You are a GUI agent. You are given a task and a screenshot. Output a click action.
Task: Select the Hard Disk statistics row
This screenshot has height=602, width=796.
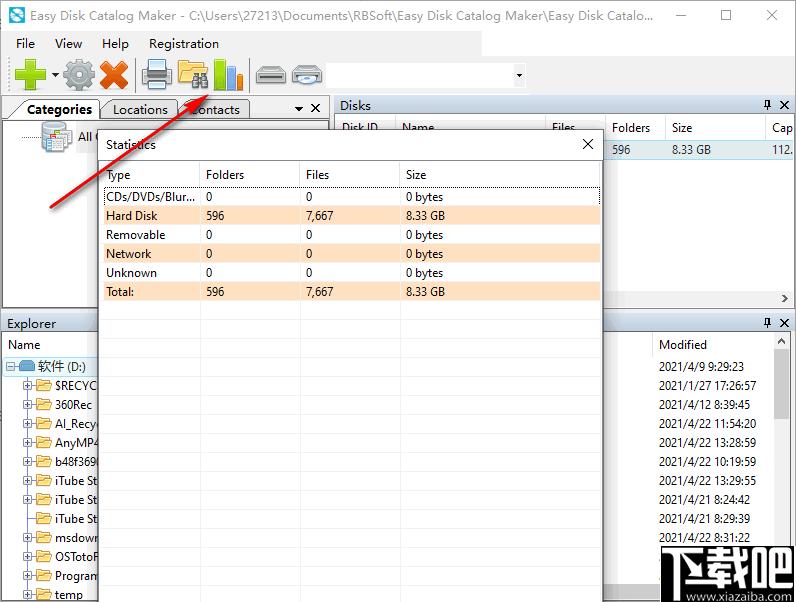[x=351, y=216]
